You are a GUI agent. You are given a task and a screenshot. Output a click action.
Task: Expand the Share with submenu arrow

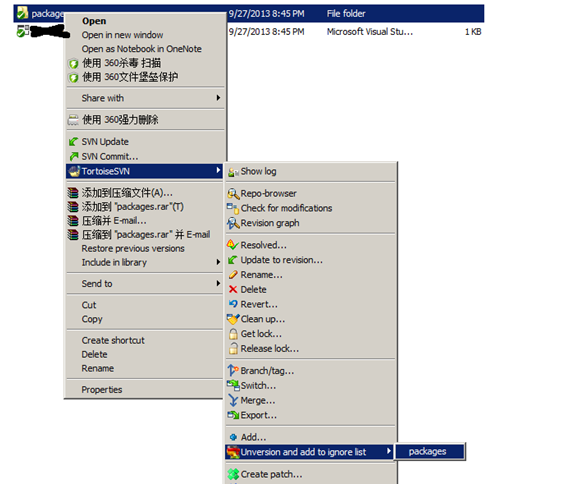click(x=218, y=98)
